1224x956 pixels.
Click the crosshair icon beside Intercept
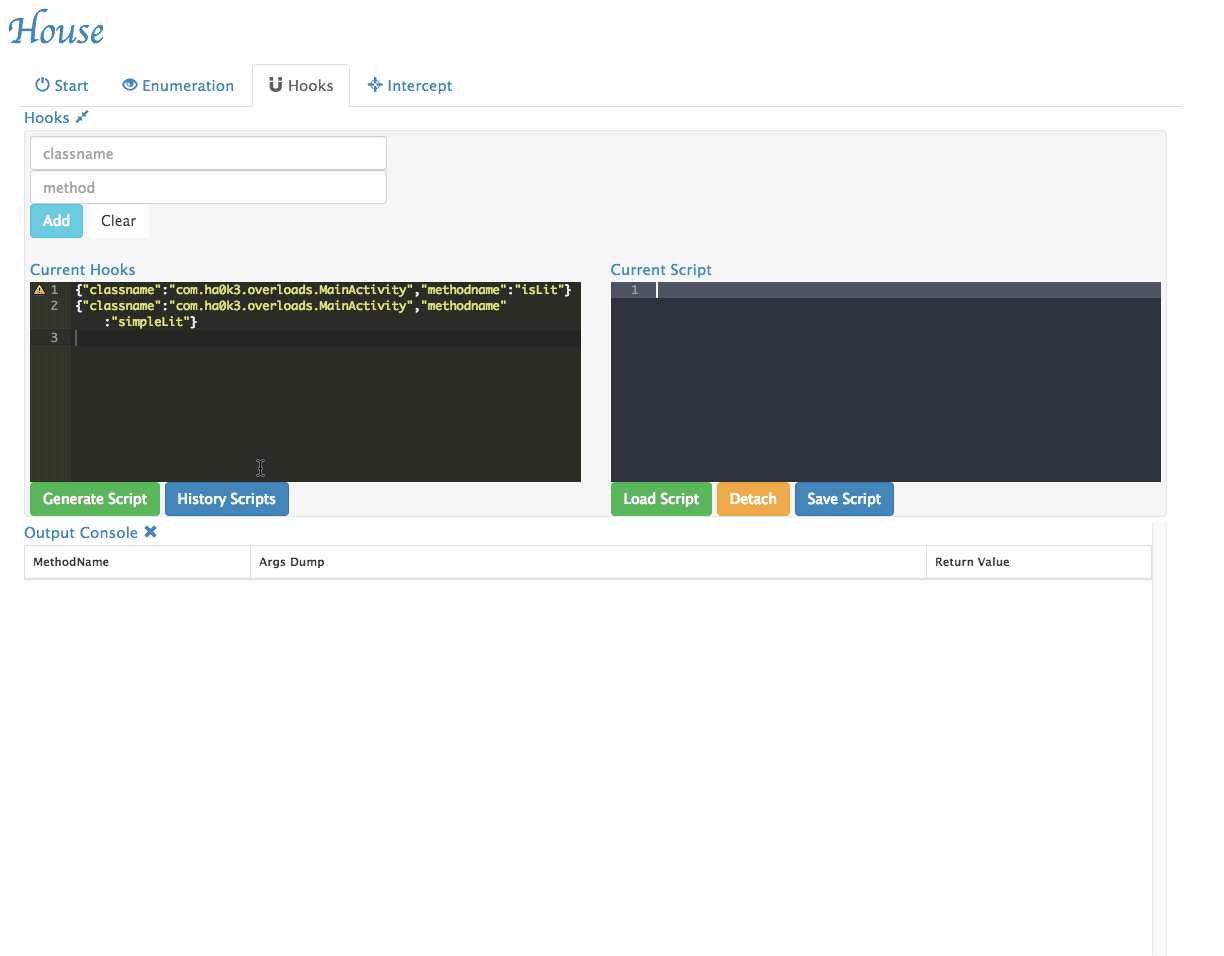point(376,85)
